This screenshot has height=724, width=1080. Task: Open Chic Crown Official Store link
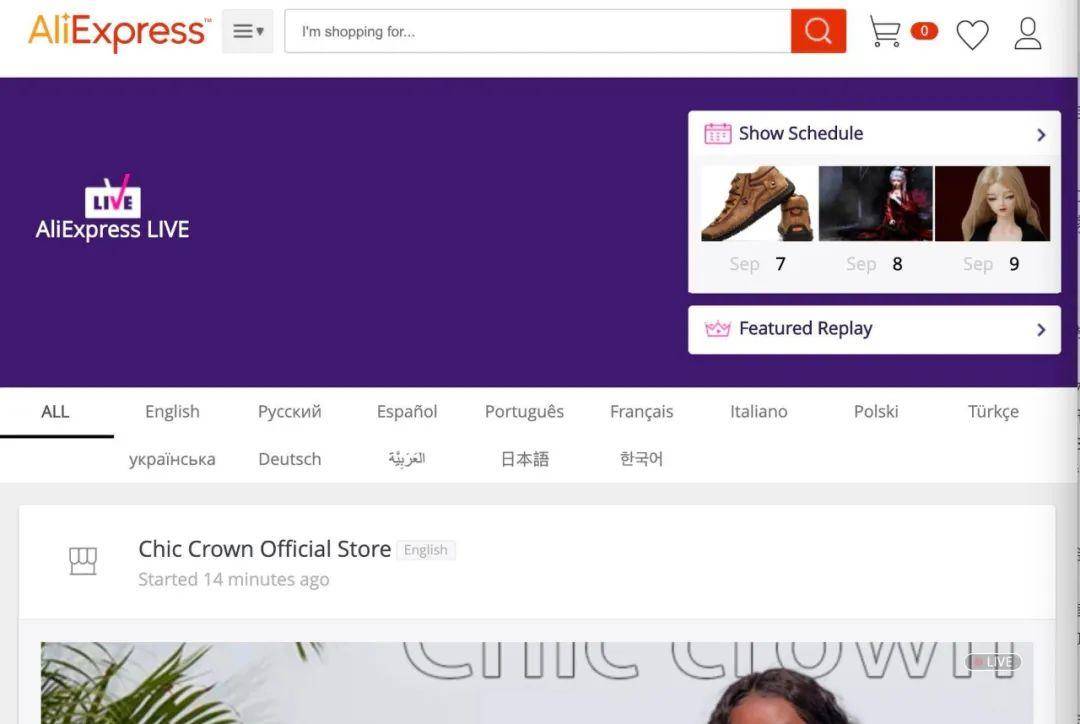(264, 549)
